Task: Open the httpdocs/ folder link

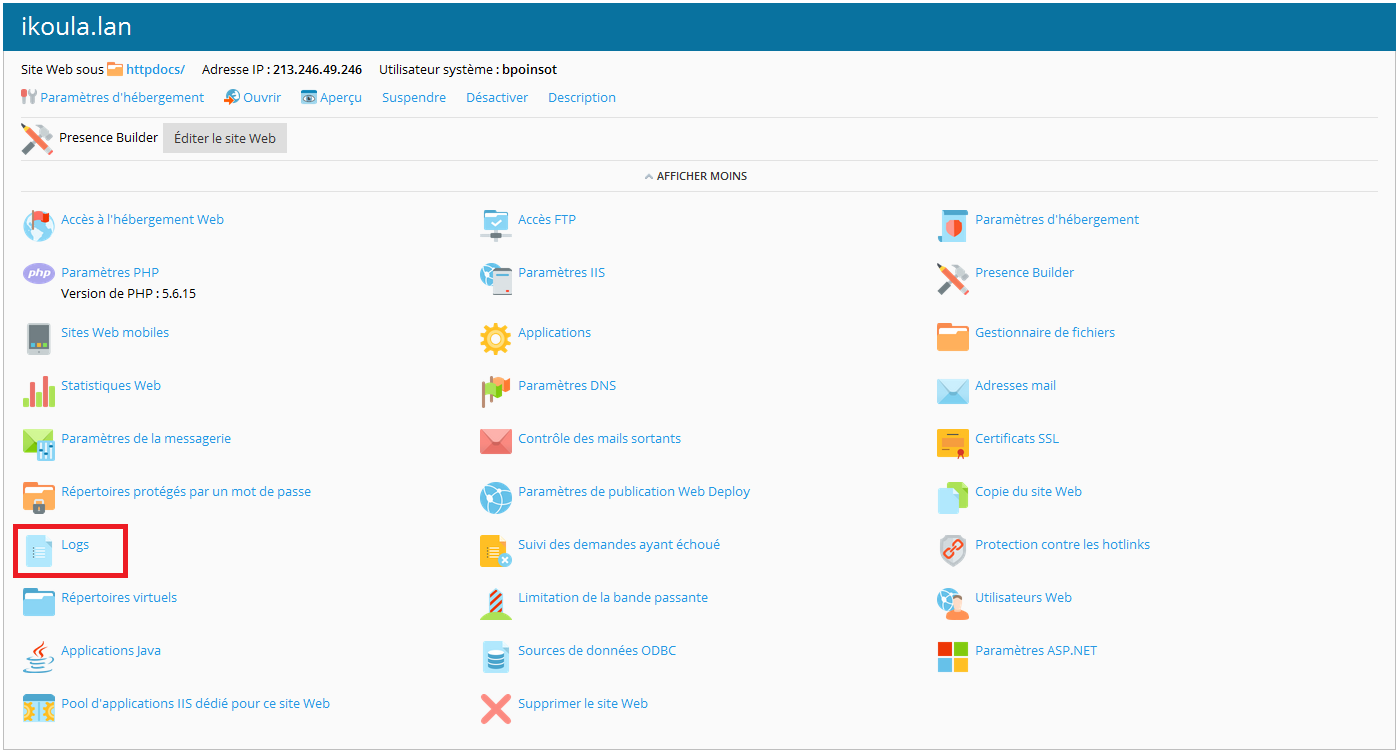Action: coord(154,69)
